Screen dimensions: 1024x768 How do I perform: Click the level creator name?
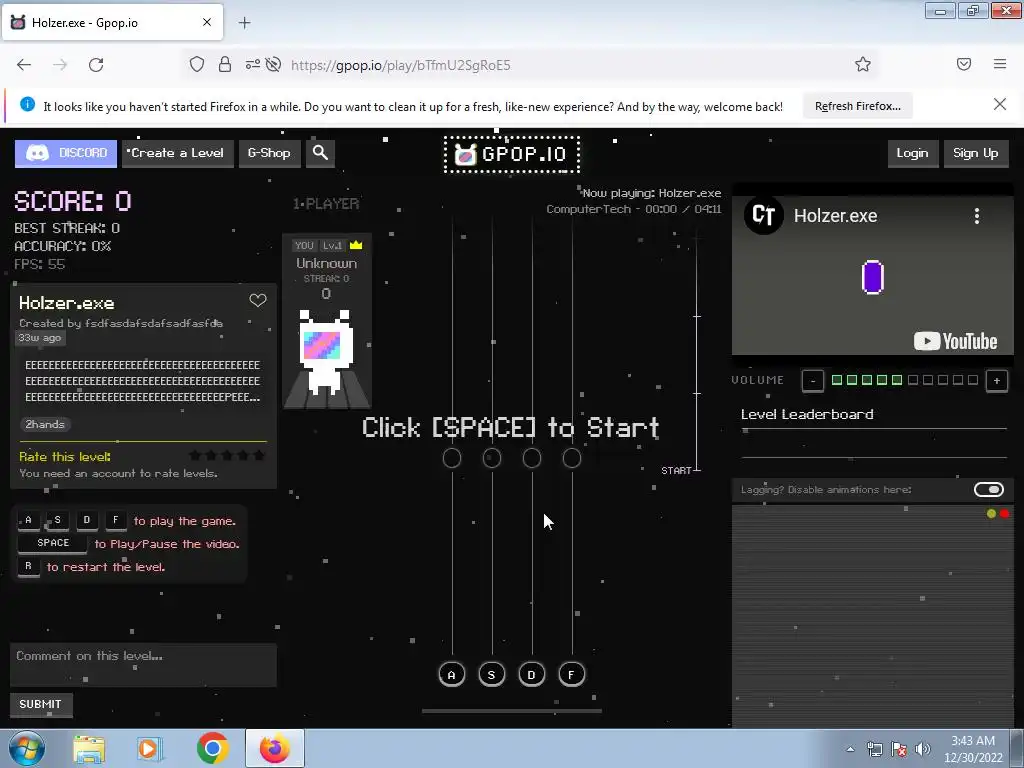[x=154, y=323]
